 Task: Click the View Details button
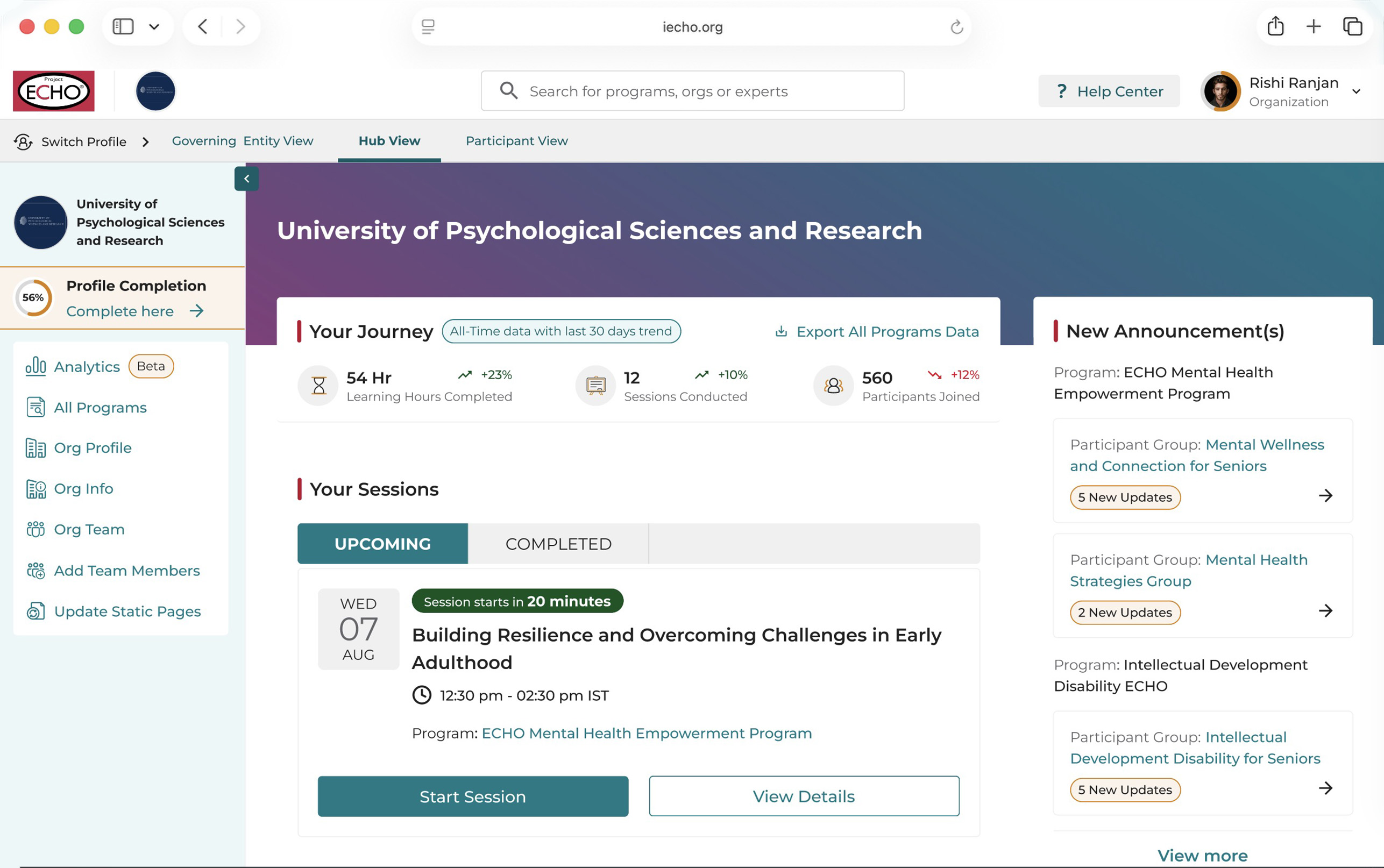coord(804,796)
